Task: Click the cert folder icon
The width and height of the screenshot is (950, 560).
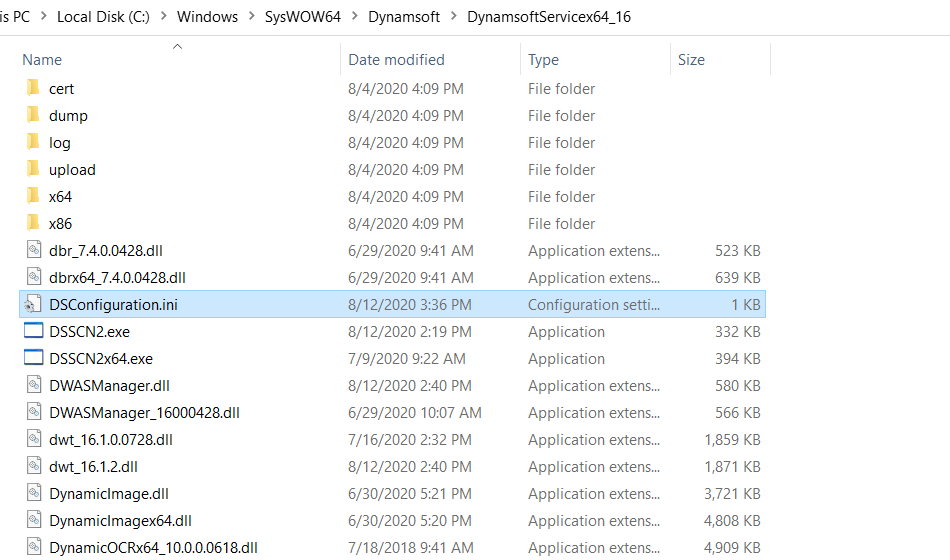Action: pos(33,88)
